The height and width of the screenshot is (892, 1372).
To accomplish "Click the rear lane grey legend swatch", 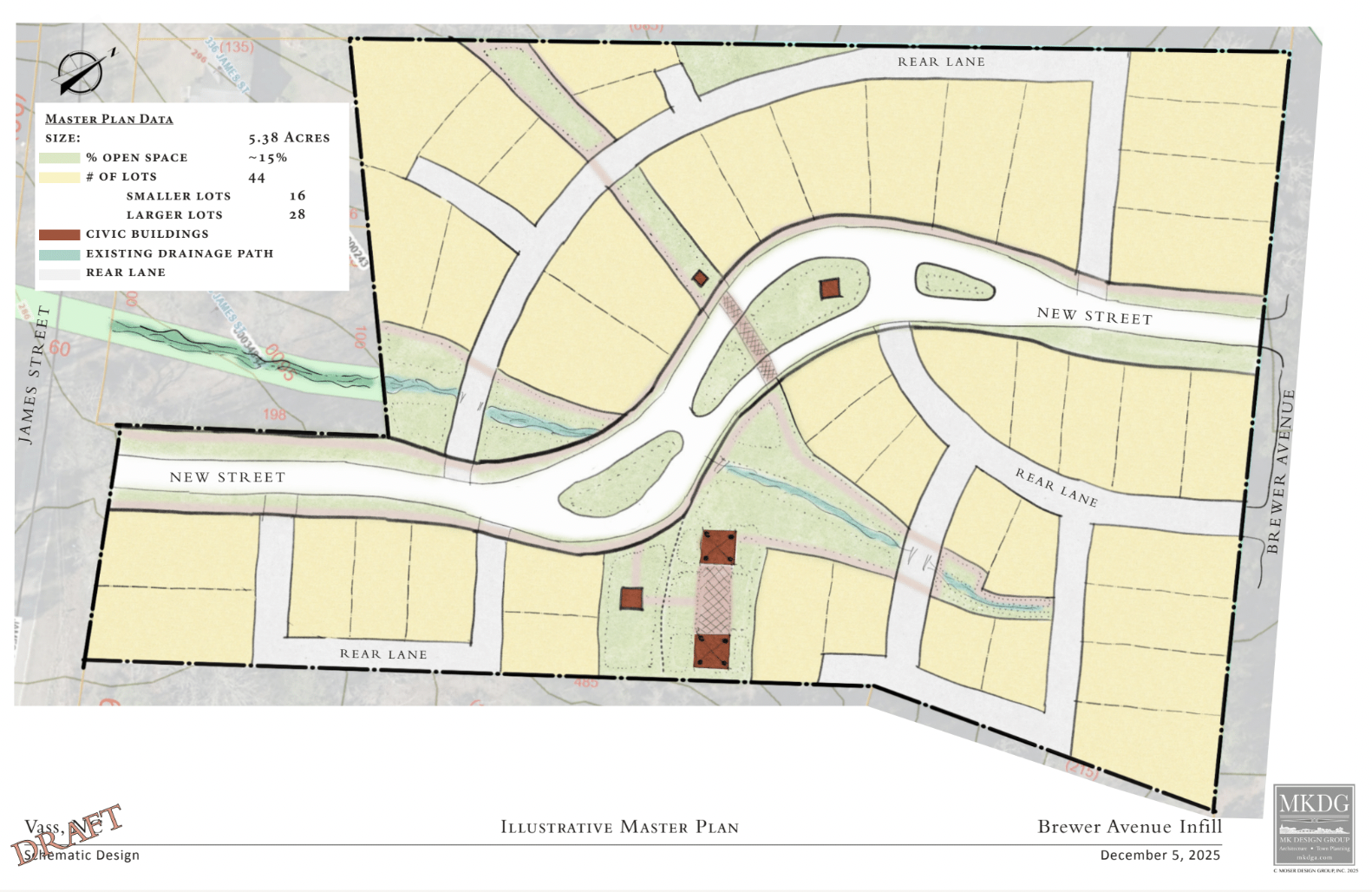I will click(x=59, y=273).
